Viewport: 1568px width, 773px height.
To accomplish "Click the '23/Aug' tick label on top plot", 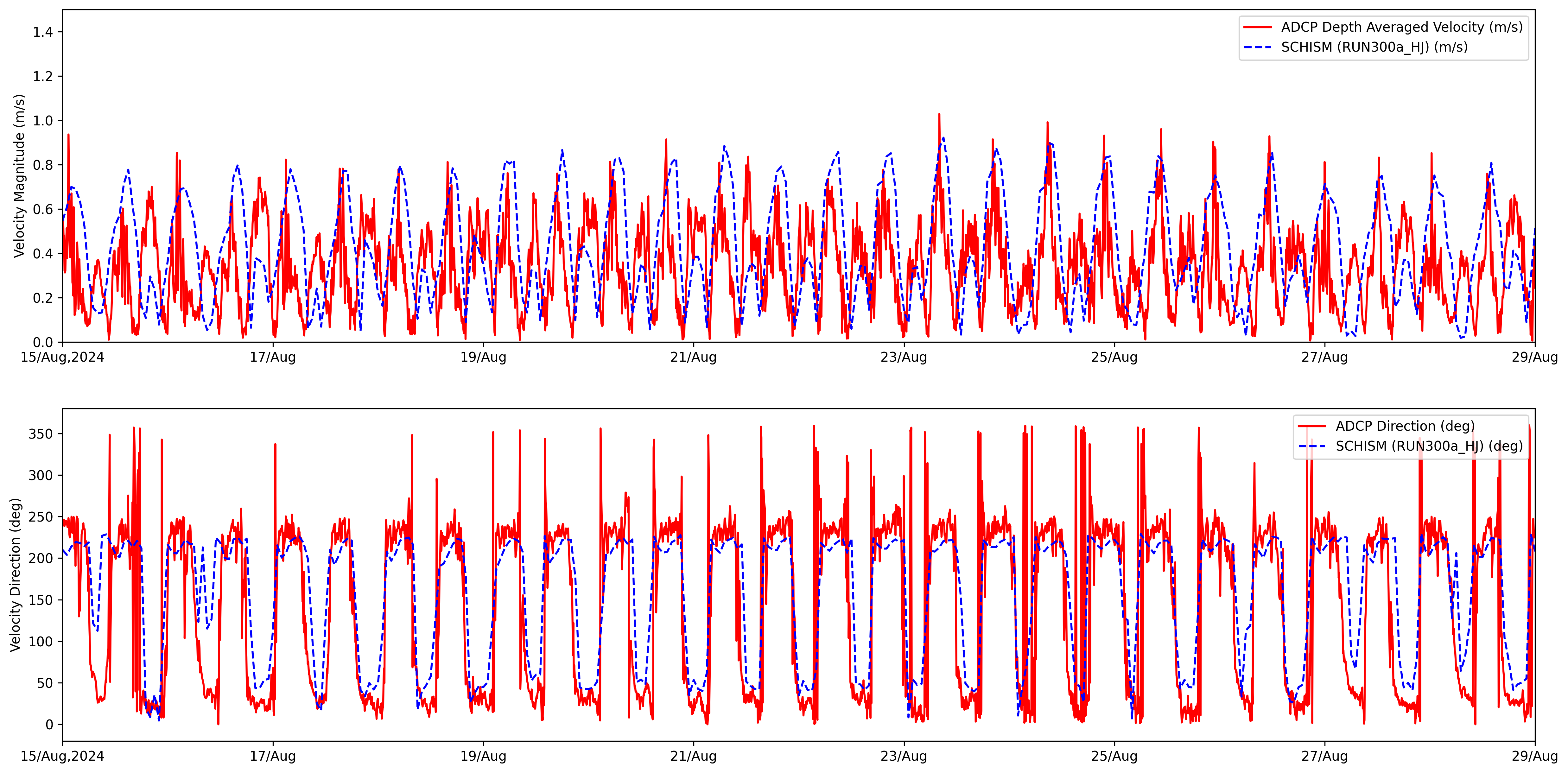I will click(903, 357).
